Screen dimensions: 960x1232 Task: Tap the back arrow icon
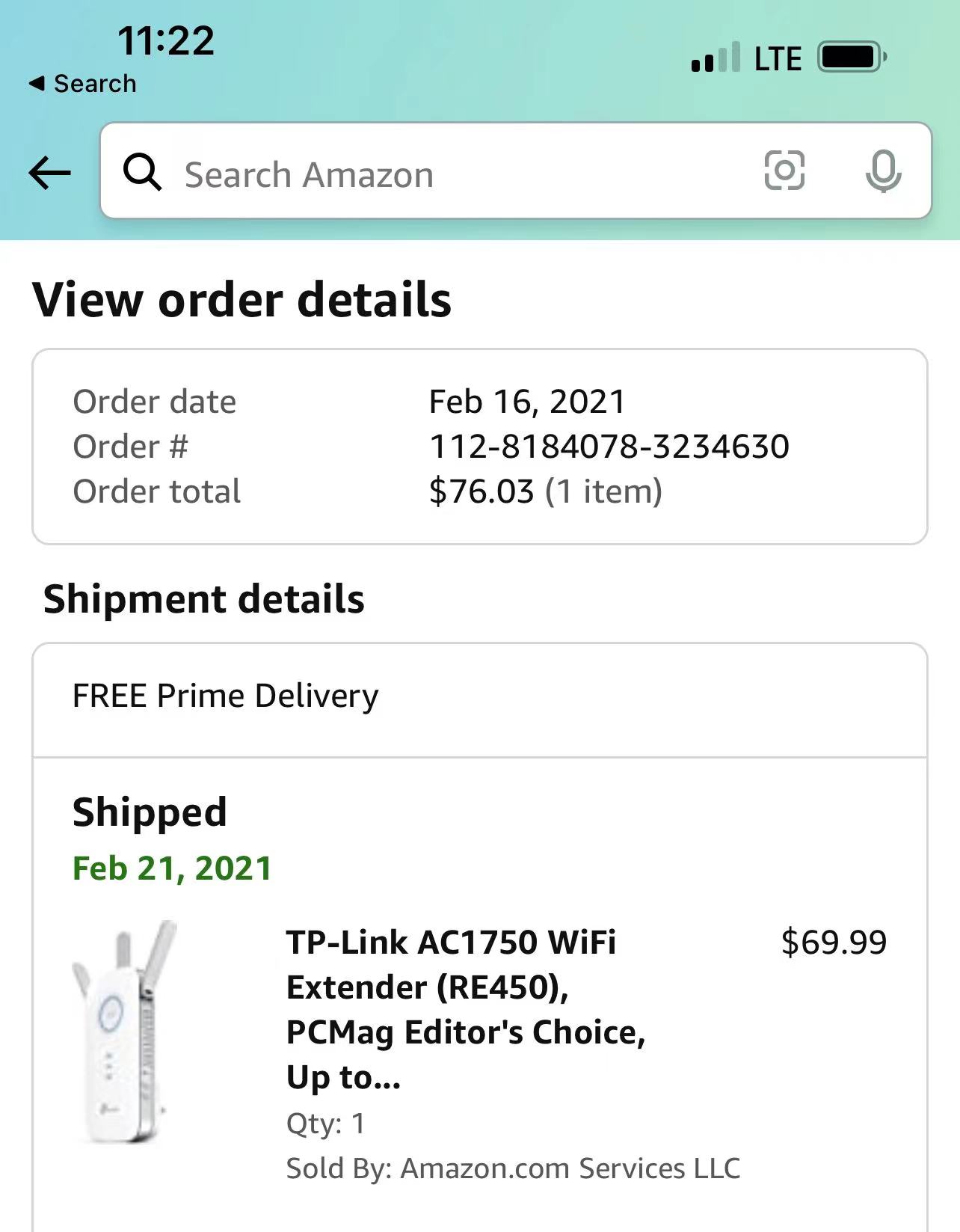(49, 173)
